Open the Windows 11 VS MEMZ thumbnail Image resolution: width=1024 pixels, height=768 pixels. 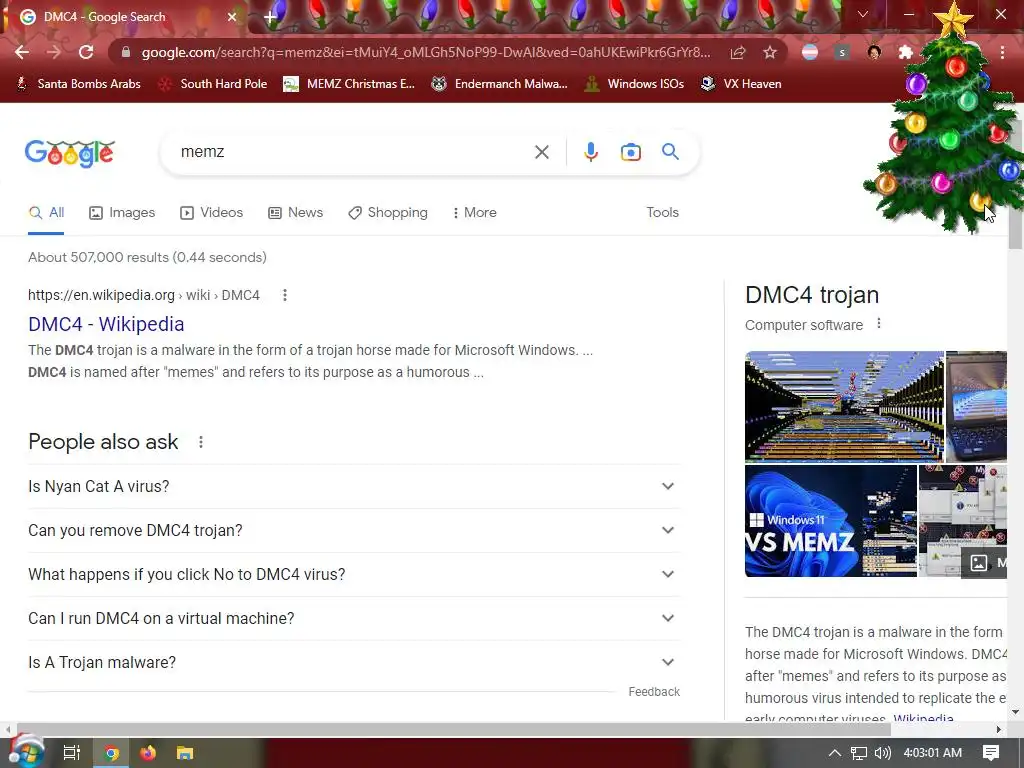pos(831,520)
